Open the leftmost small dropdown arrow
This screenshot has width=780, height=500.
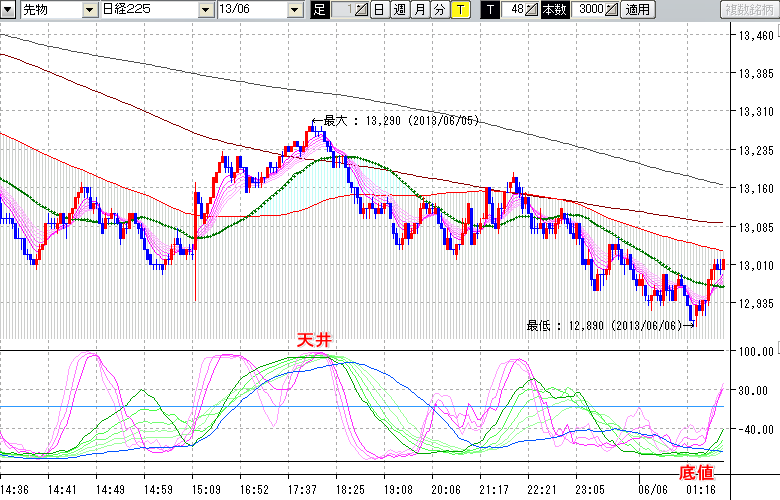point(8,10)
